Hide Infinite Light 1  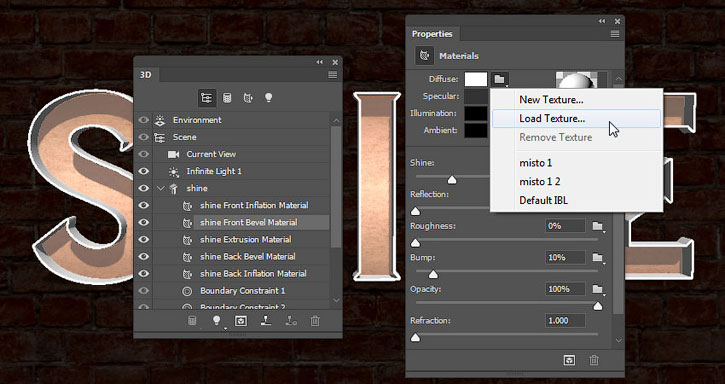click(x=144, y=171)
